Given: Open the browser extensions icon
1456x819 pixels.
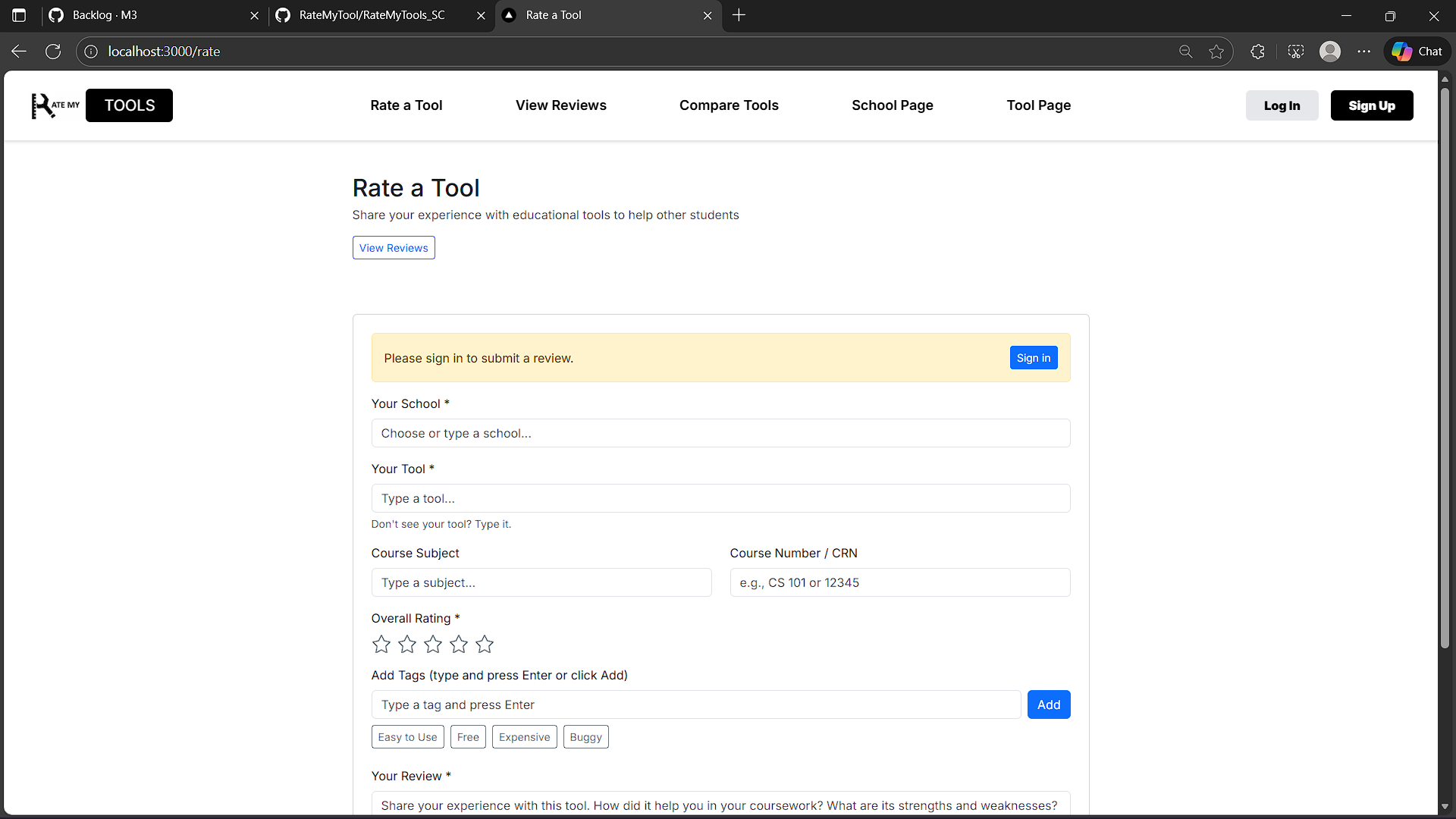Looking at the screenshot, I should tap(1257, 52).
